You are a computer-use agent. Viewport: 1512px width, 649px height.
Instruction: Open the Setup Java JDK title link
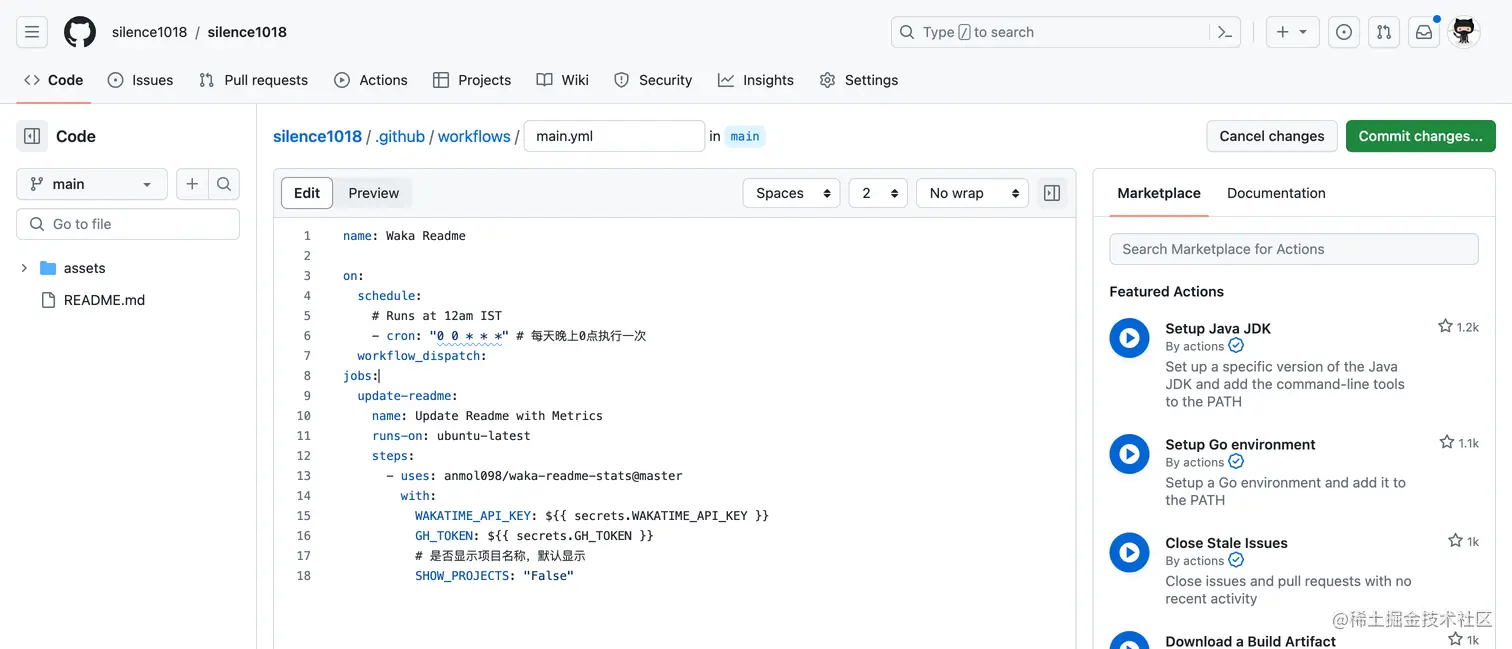pyautogui.click(x=1218, y=328)
